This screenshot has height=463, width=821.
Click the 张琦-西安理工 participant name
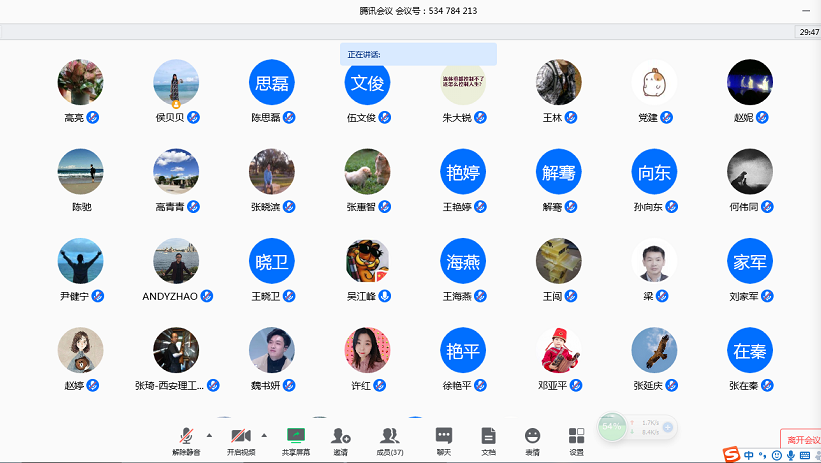[x=169, y=385]
